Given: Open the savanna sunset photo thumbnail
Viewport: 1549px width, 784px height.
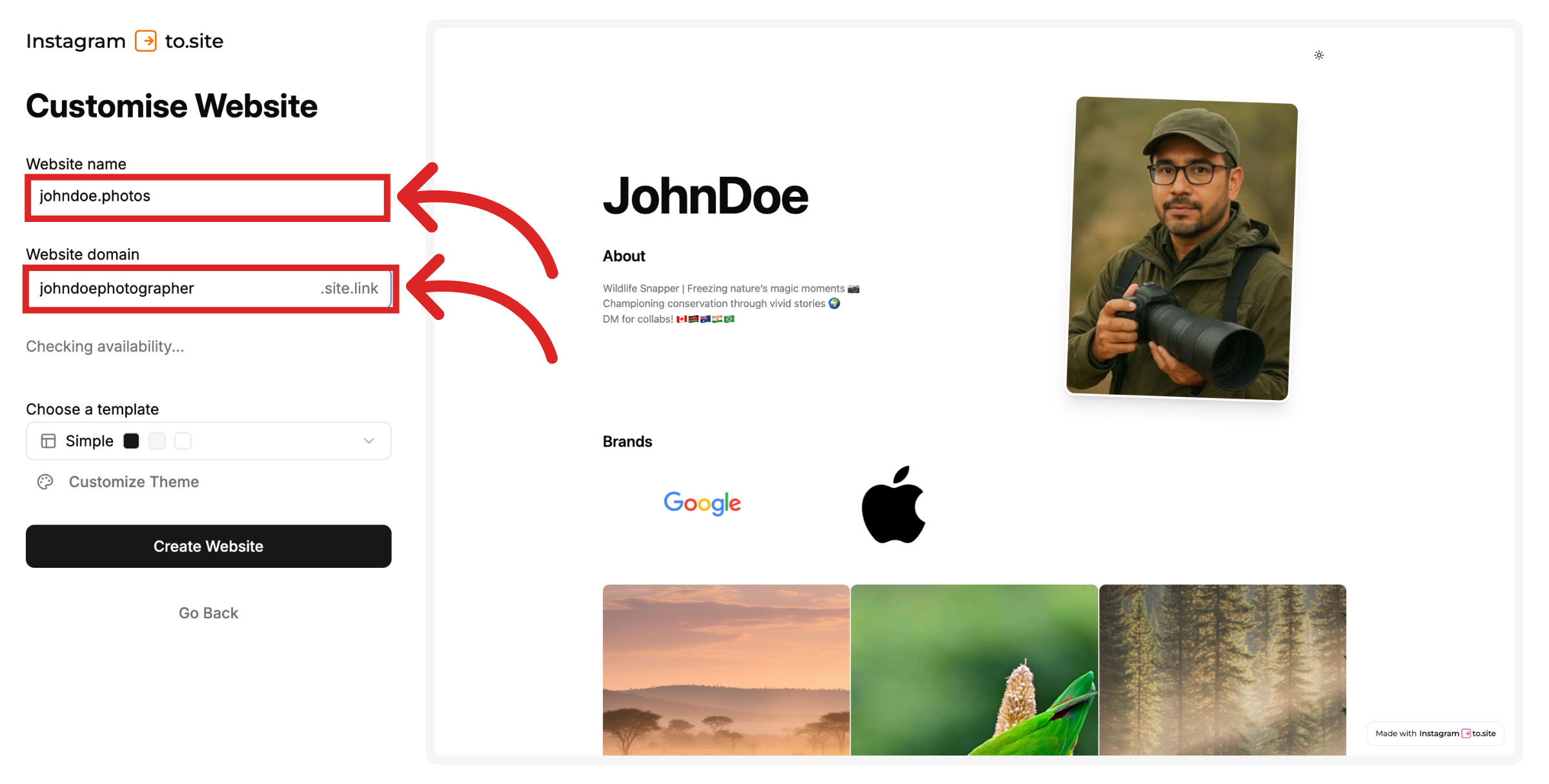Looking at the screenshot, I should pos(726,670).
